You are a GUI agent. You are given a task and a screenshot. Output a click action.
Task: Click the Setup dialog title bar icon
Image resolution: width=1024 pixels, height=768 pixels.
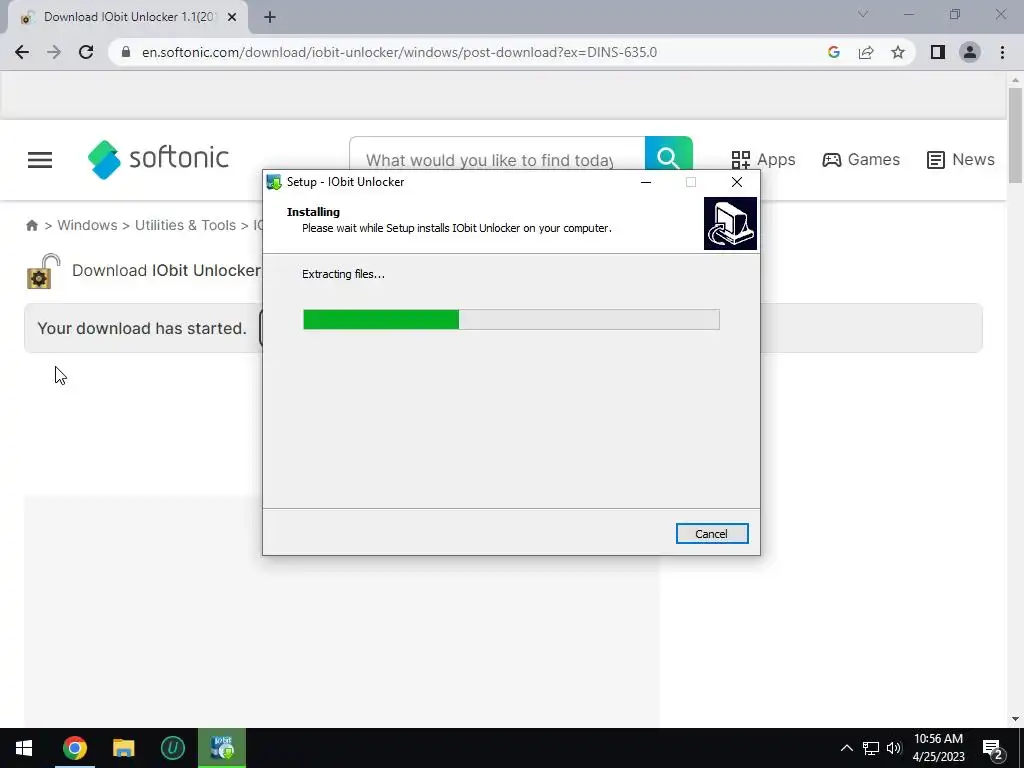(274, 182)
